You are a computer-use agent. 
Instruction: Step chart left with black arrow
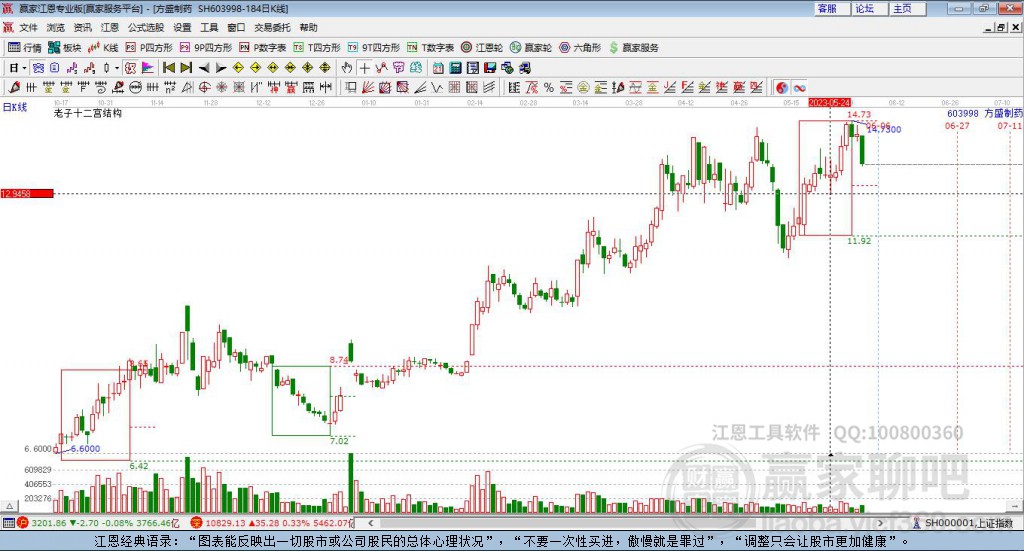pyautogui.click(x=204, y=68)
